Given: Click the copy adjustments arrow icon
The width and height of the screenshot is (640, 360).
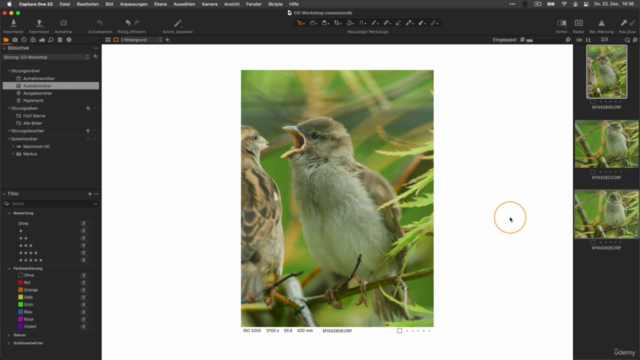Looking at the screenshot, I should (624, 23).
